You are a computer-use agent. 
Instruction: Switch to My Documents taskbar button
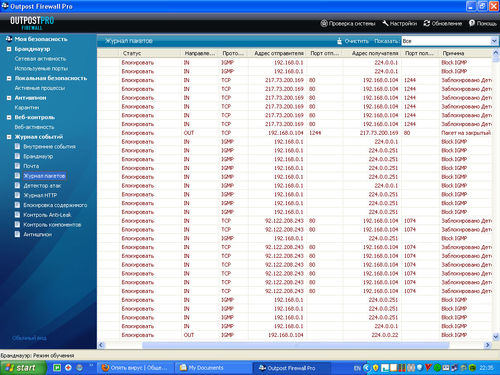[213, 368]
